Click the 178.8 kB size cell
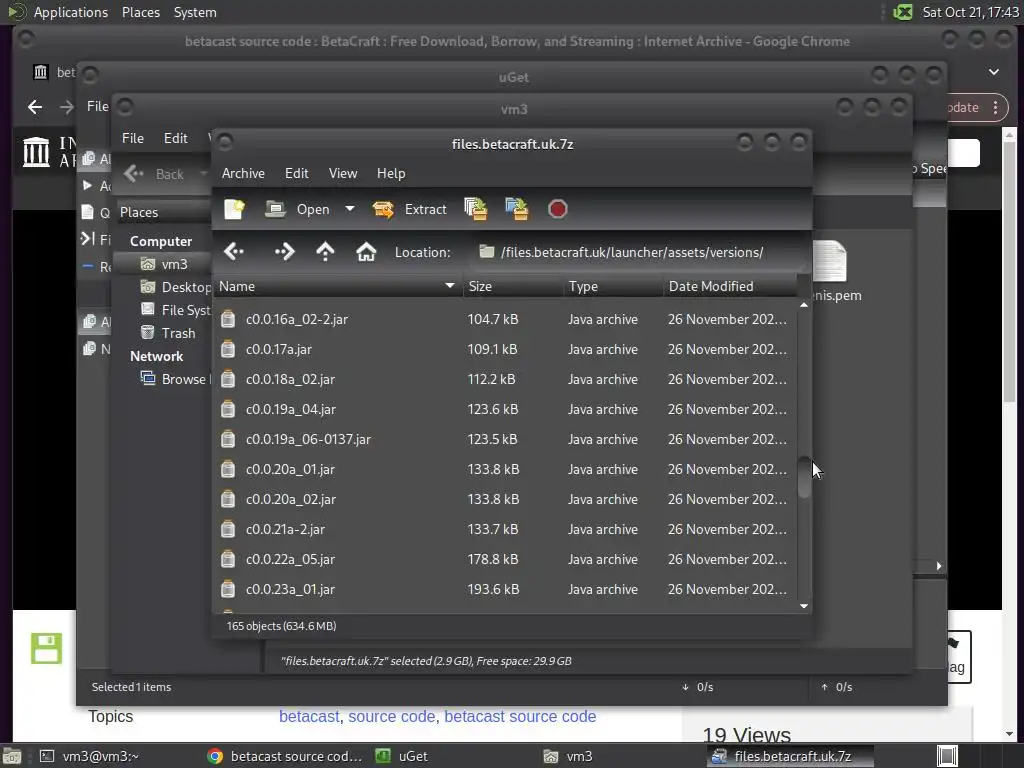 click(493, 560)
